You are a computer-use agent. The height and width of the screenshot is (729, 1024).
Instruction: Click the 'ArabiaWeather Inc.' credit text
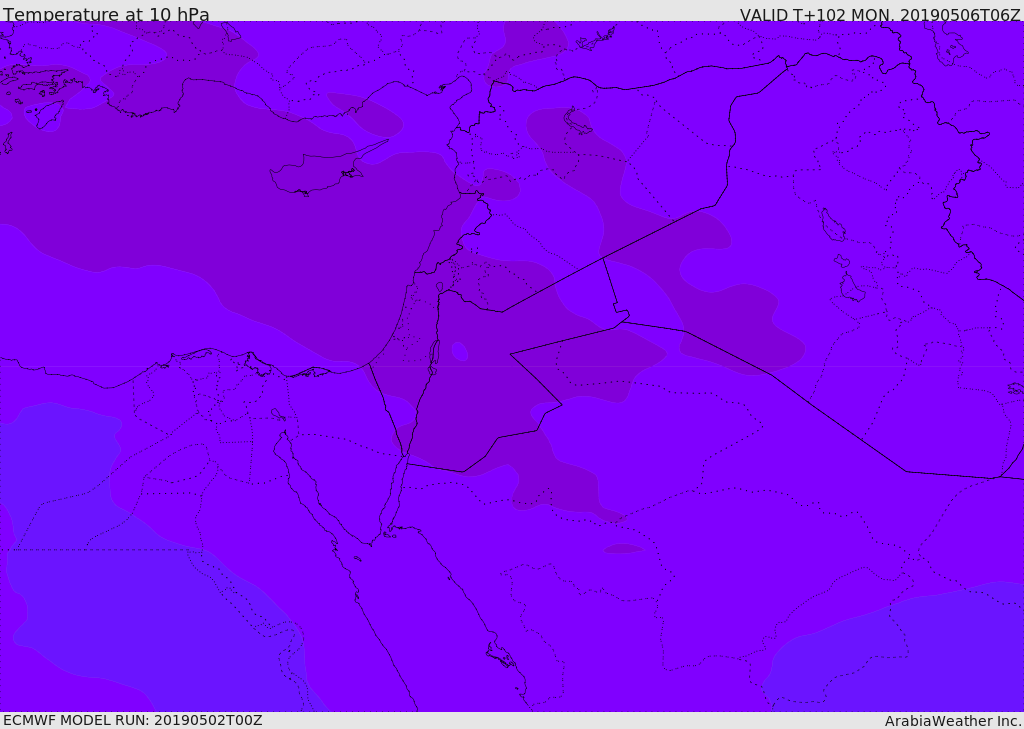(x=953, y=721)
